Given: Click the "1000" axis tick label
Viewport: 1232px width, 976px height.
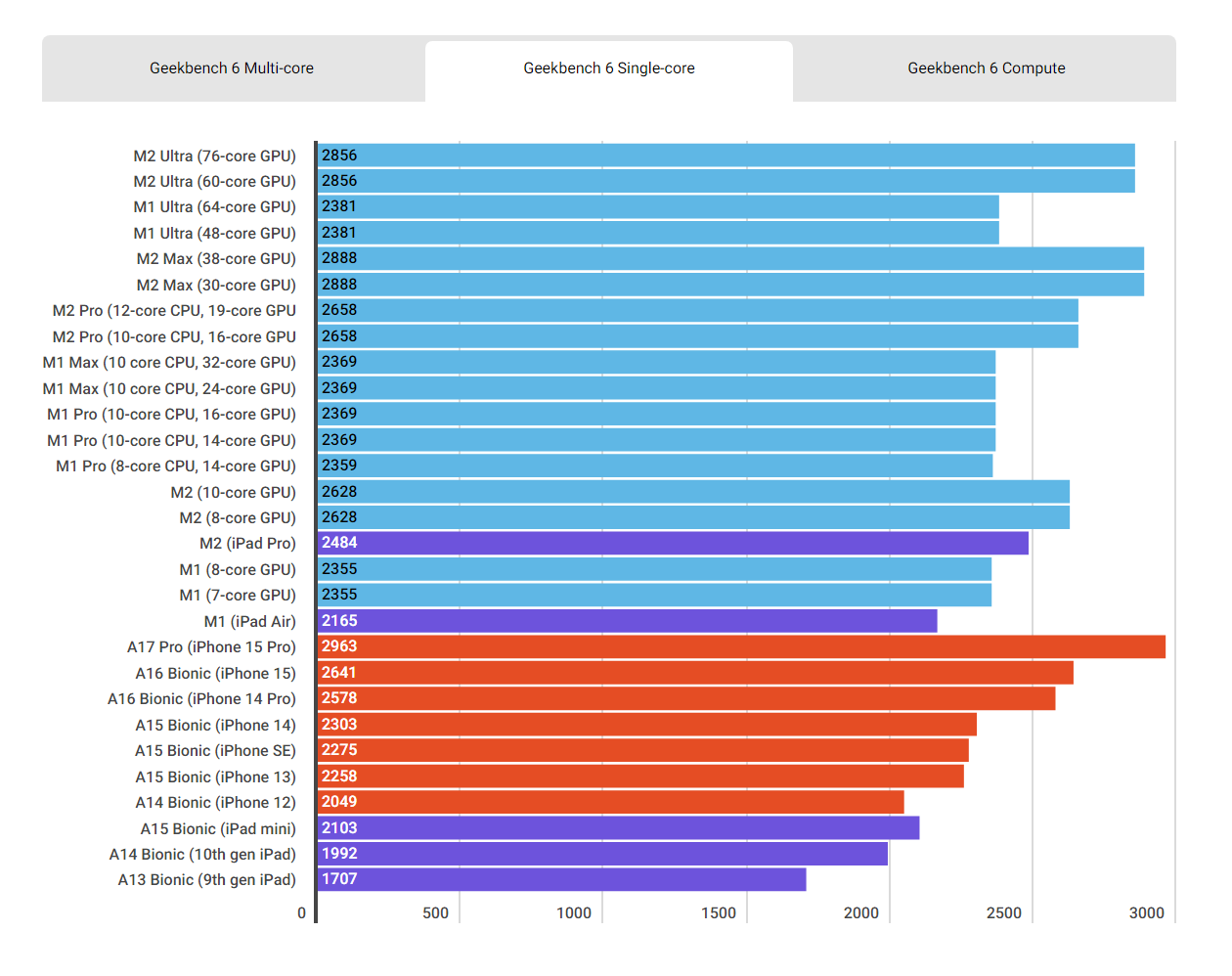Looking at the screenshot, I should (574, 913).
